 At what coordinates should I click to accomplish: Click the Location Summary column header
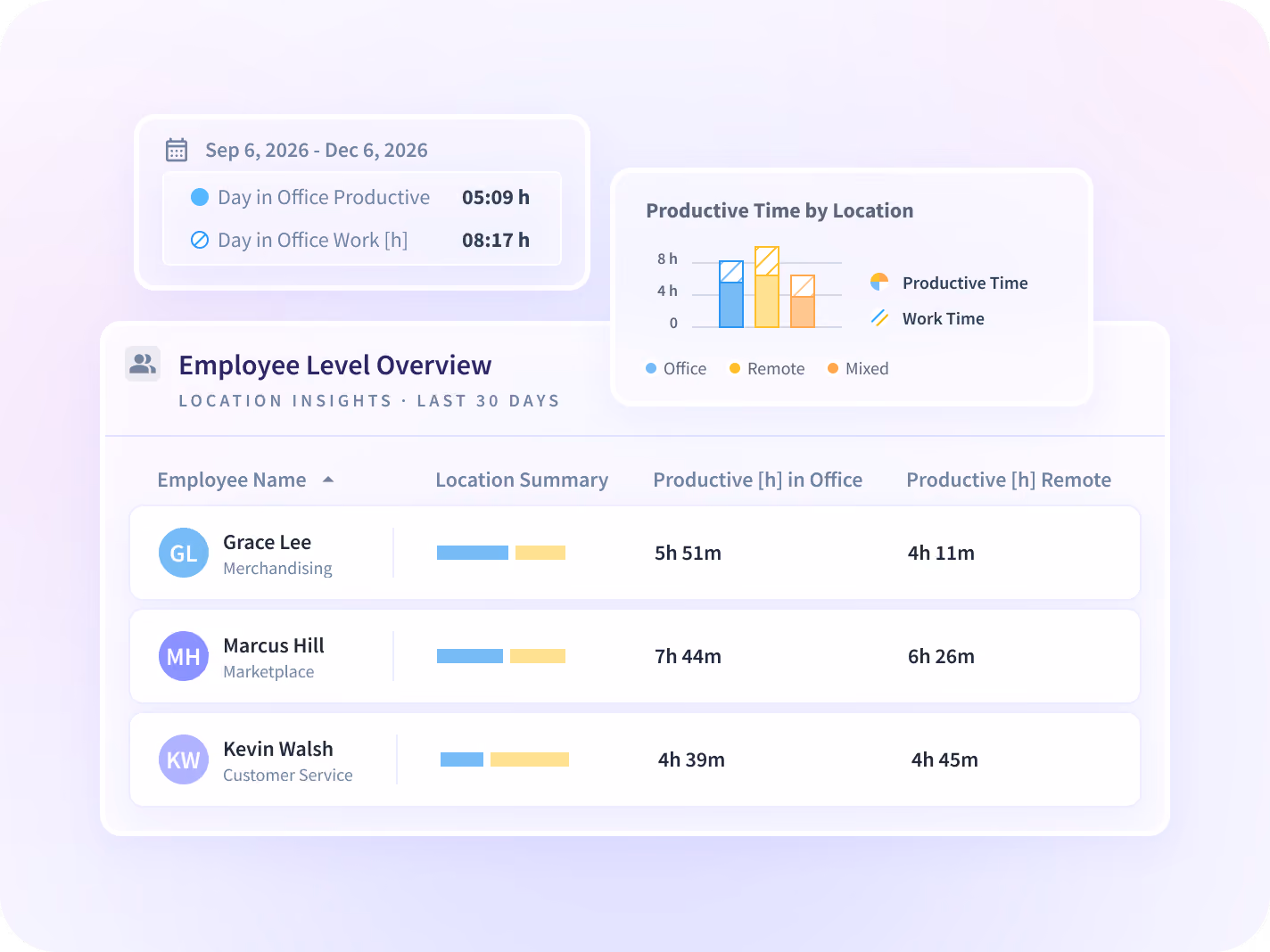pos(522,480)
